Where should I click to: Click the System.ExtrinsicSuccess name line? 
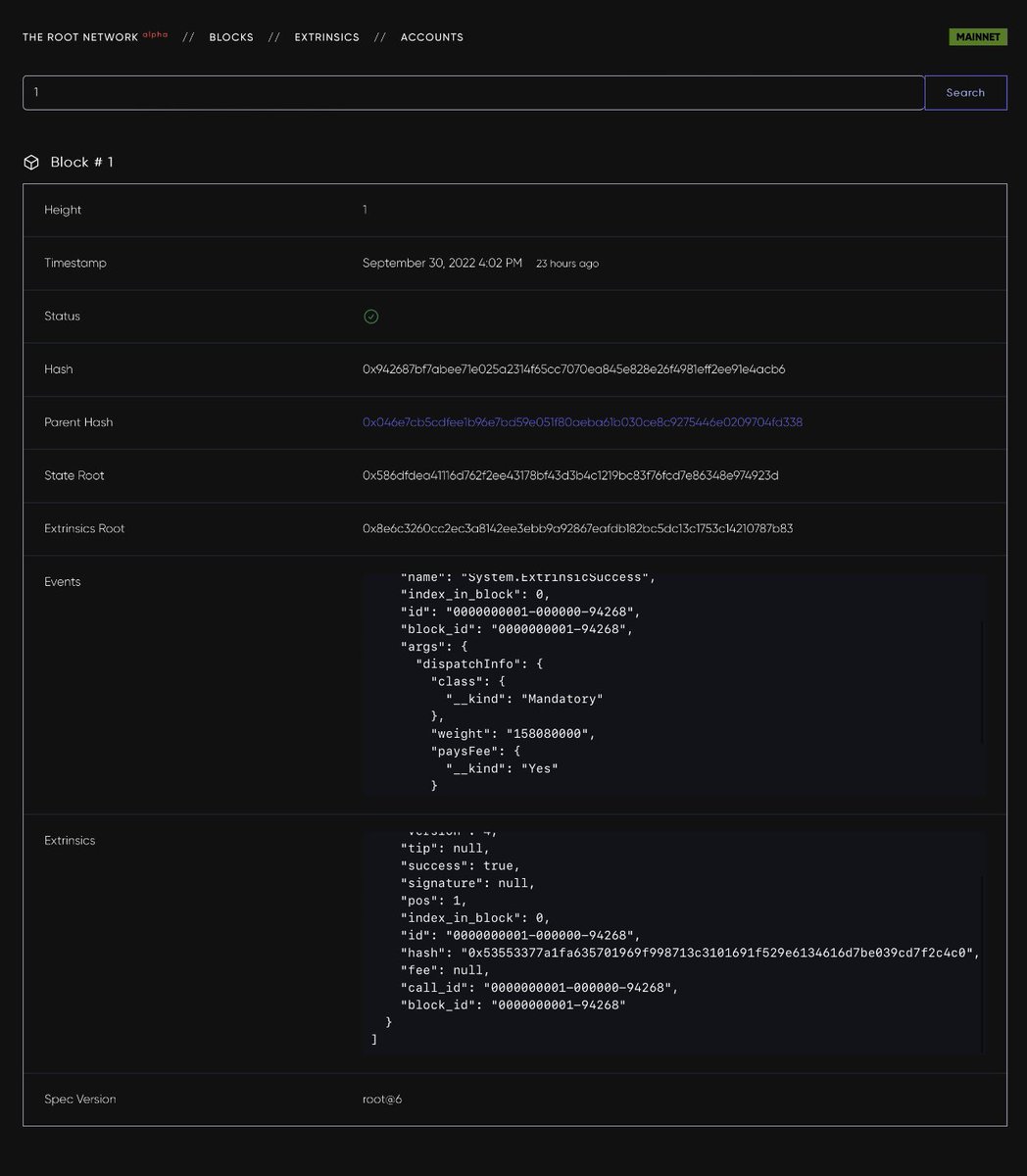point(528,578)
